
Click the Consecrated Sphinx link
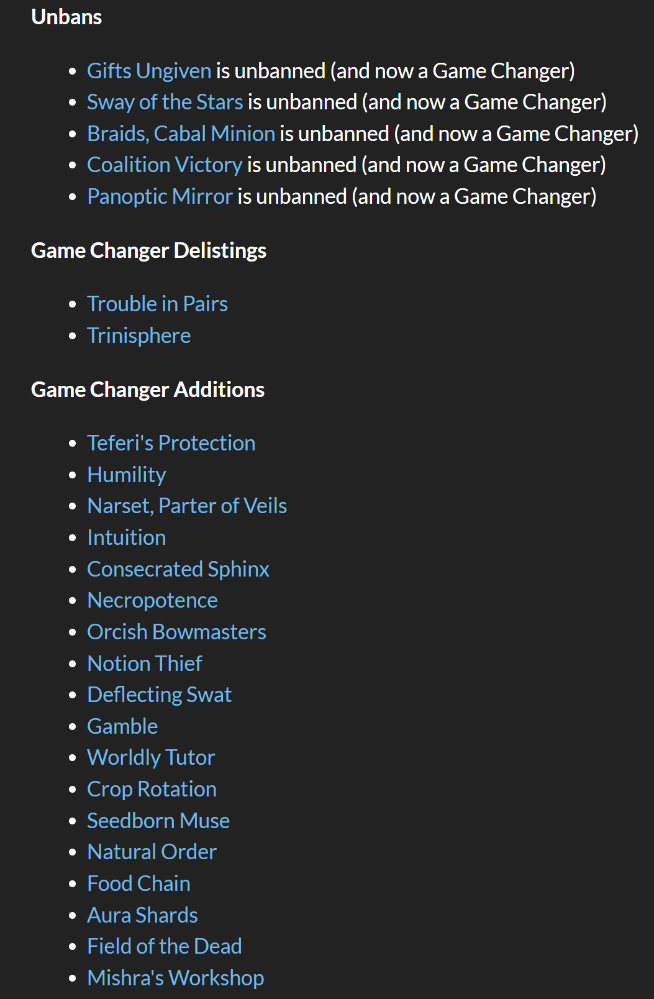tap(178, 569)
